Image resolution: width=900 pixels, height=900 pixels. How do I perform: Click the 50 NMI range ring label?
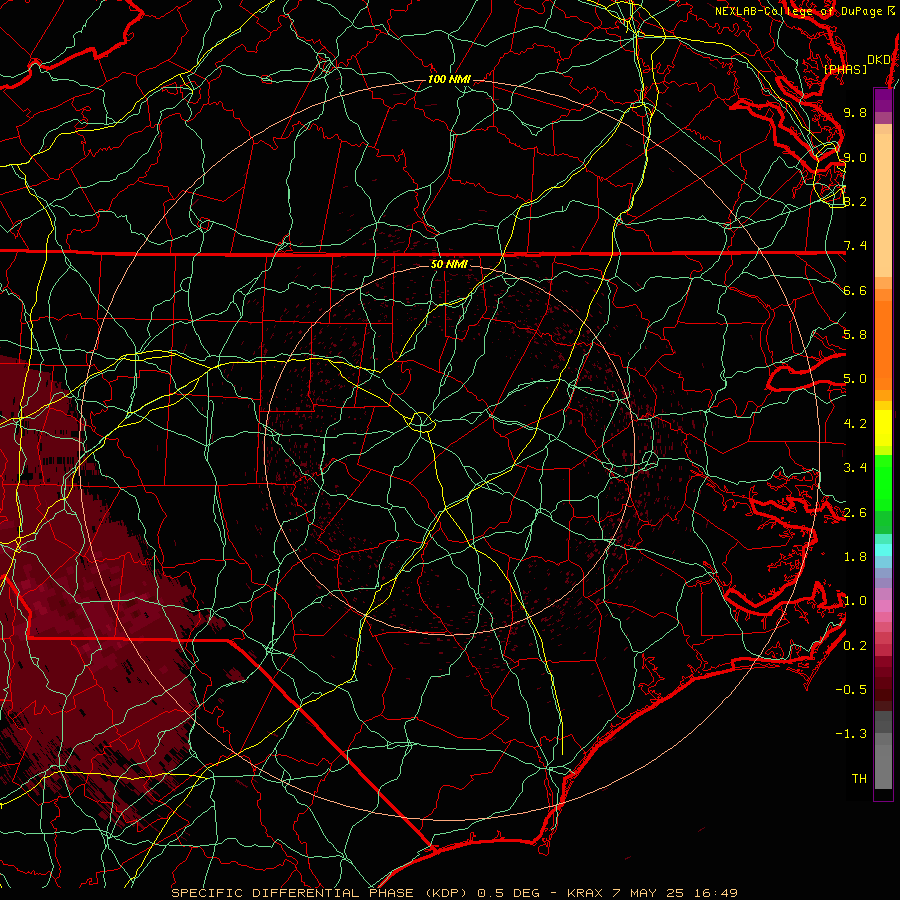point(449,264)
